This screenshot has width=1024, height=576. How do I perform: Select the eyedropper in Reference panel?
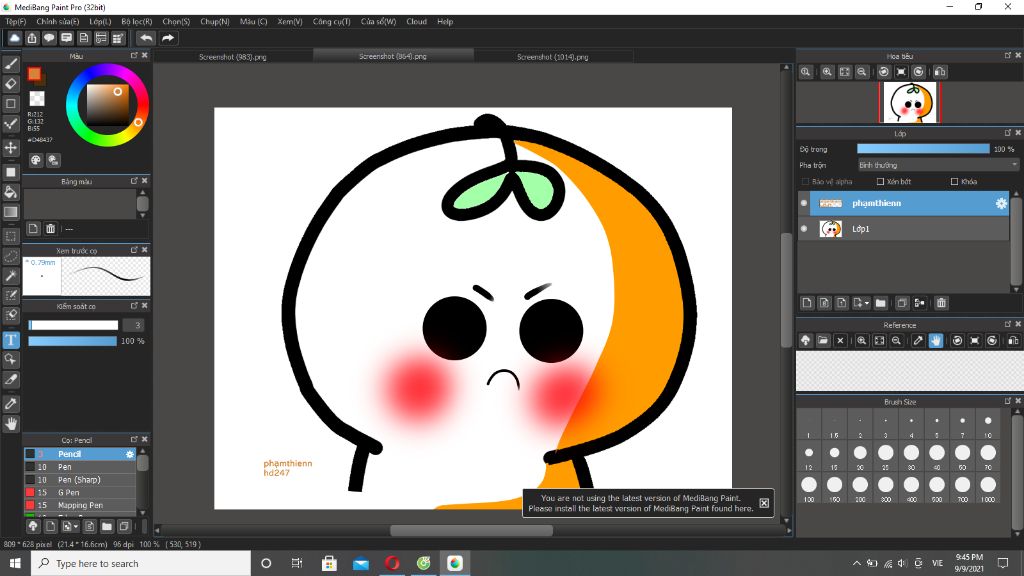pyautogui.click(x=918, y=340)
